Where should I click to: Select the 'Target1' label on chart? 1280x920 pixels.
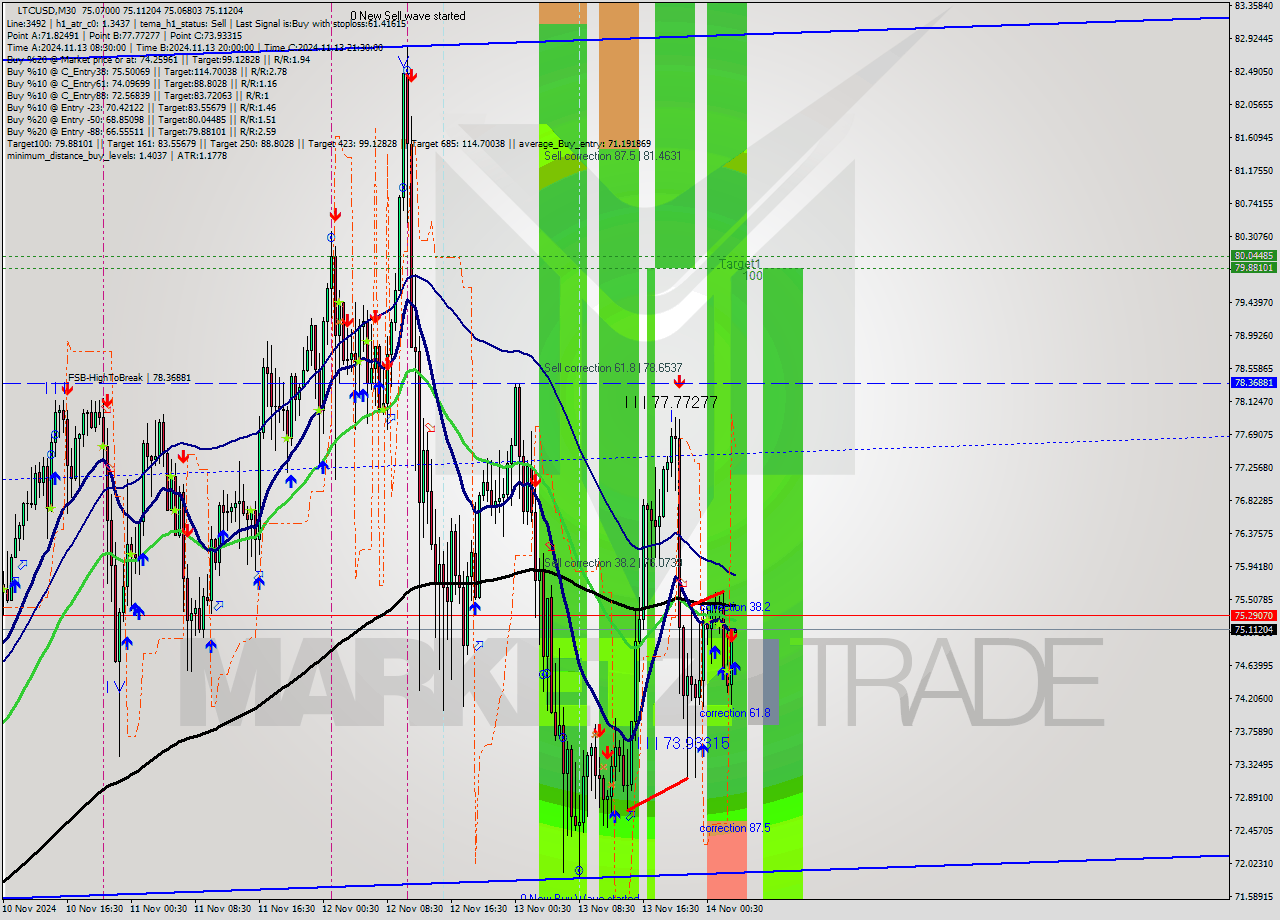coord(740,263)
